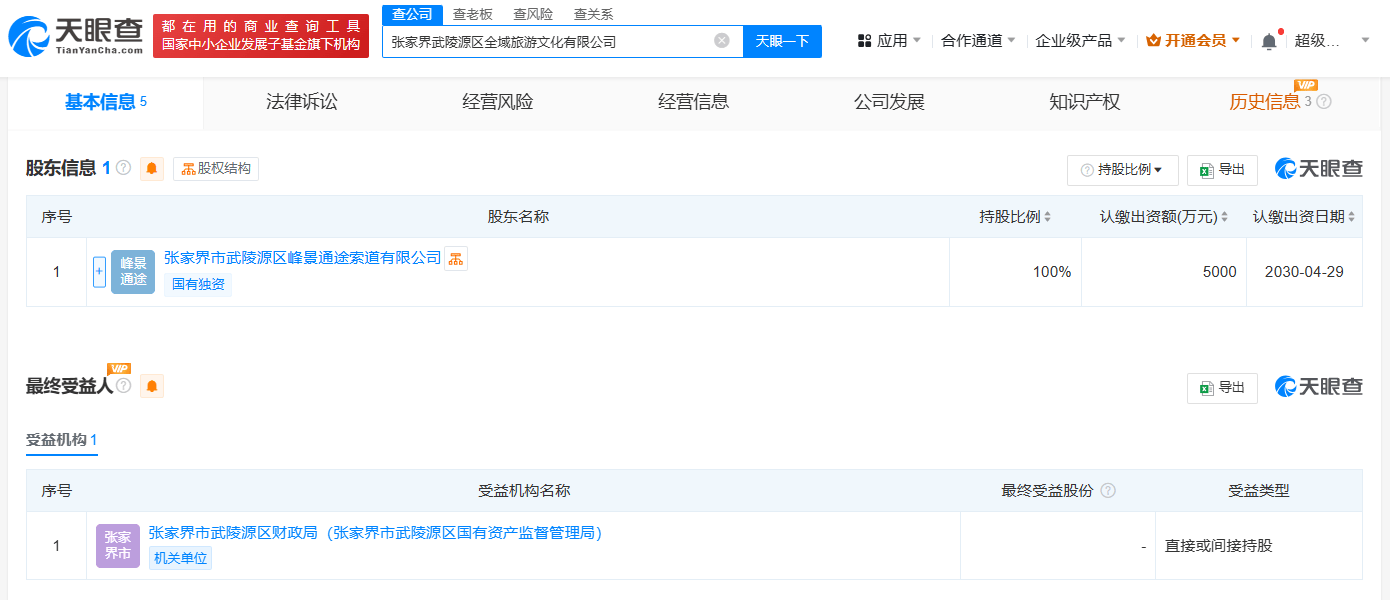1390x600 pixels.
Task: Click orange alert bell beside 最终受益人
Action: coord(152,386)
